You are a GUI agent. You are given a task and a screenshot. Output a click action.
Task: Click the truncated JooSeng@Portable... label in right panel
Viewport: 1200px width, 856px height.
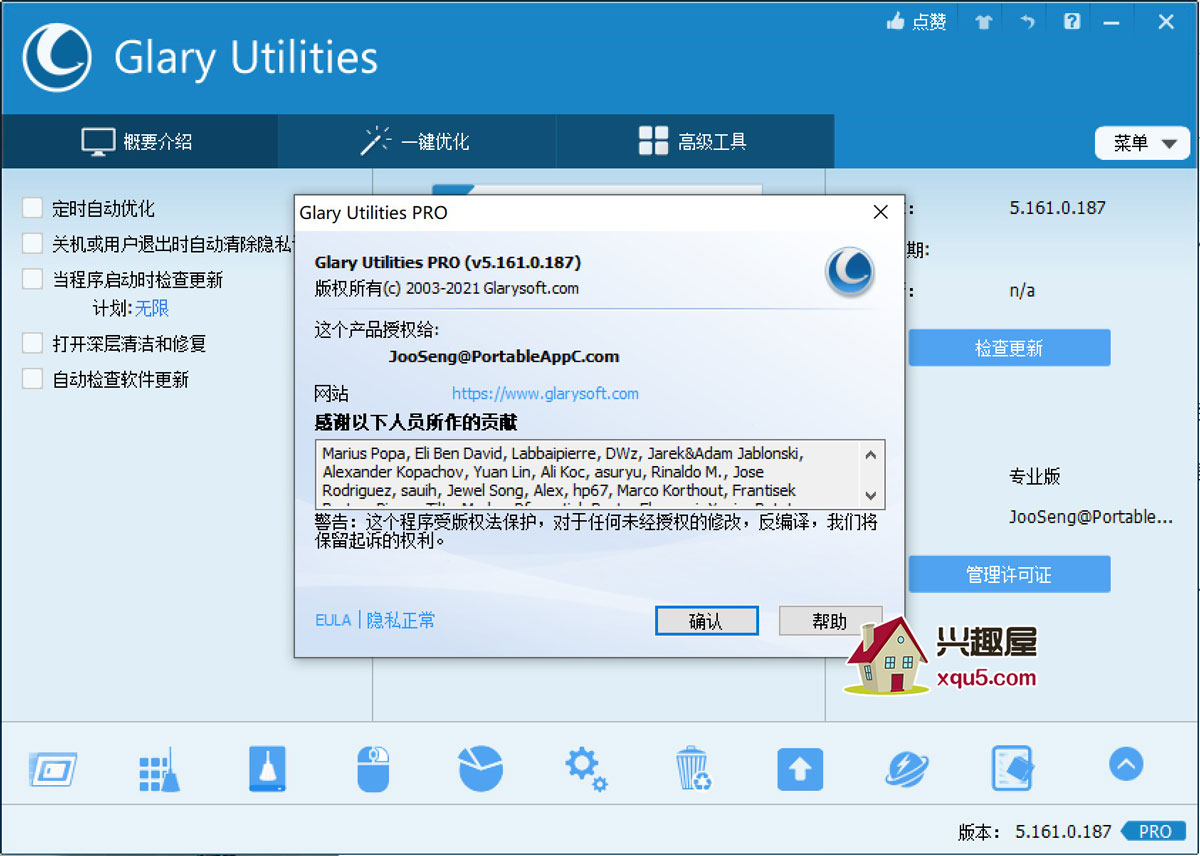(1091, 517)
